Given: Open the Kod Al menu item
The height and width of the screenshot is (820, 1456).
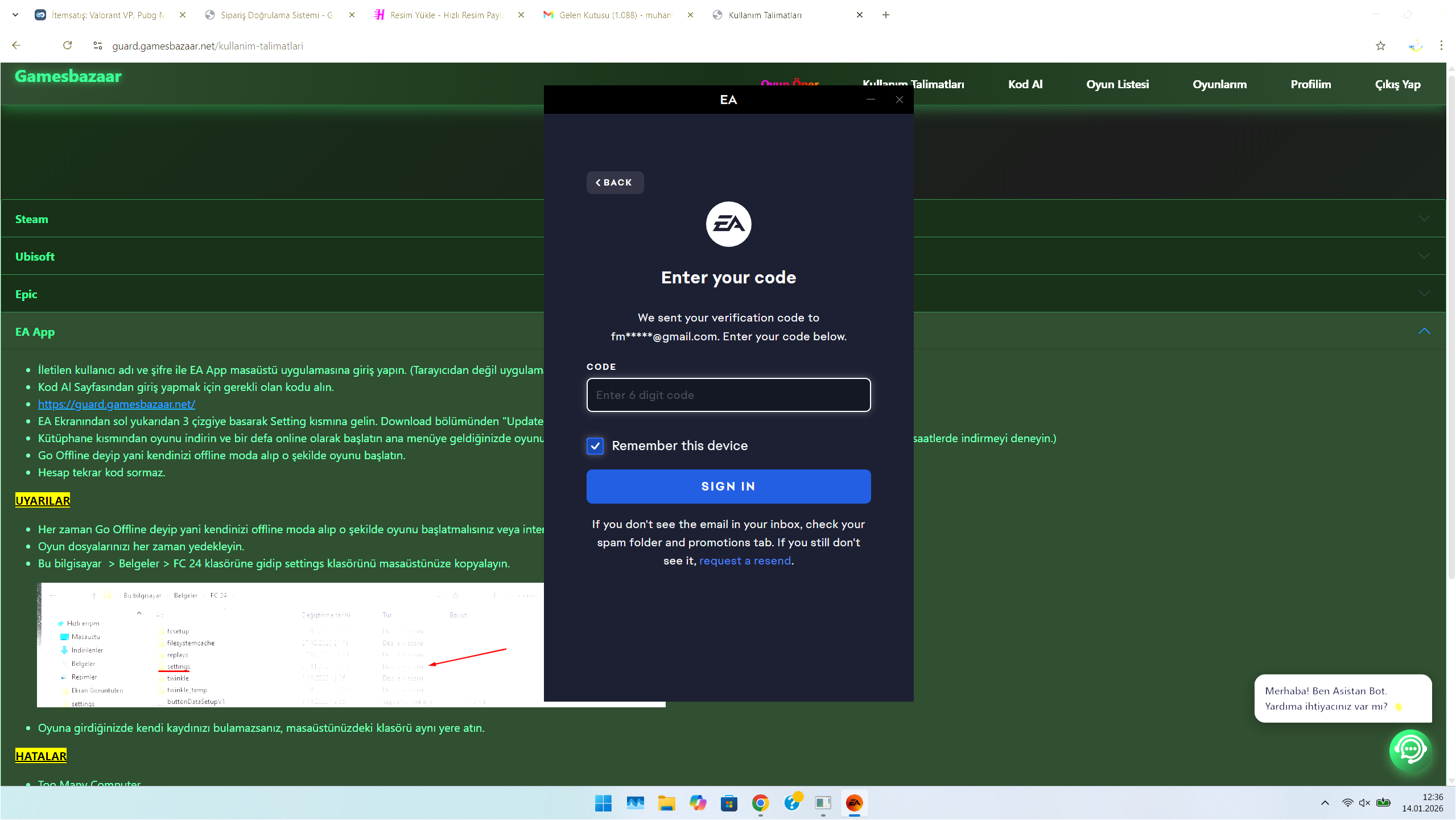Looking at the screenshot, I should pos(1025,84).
